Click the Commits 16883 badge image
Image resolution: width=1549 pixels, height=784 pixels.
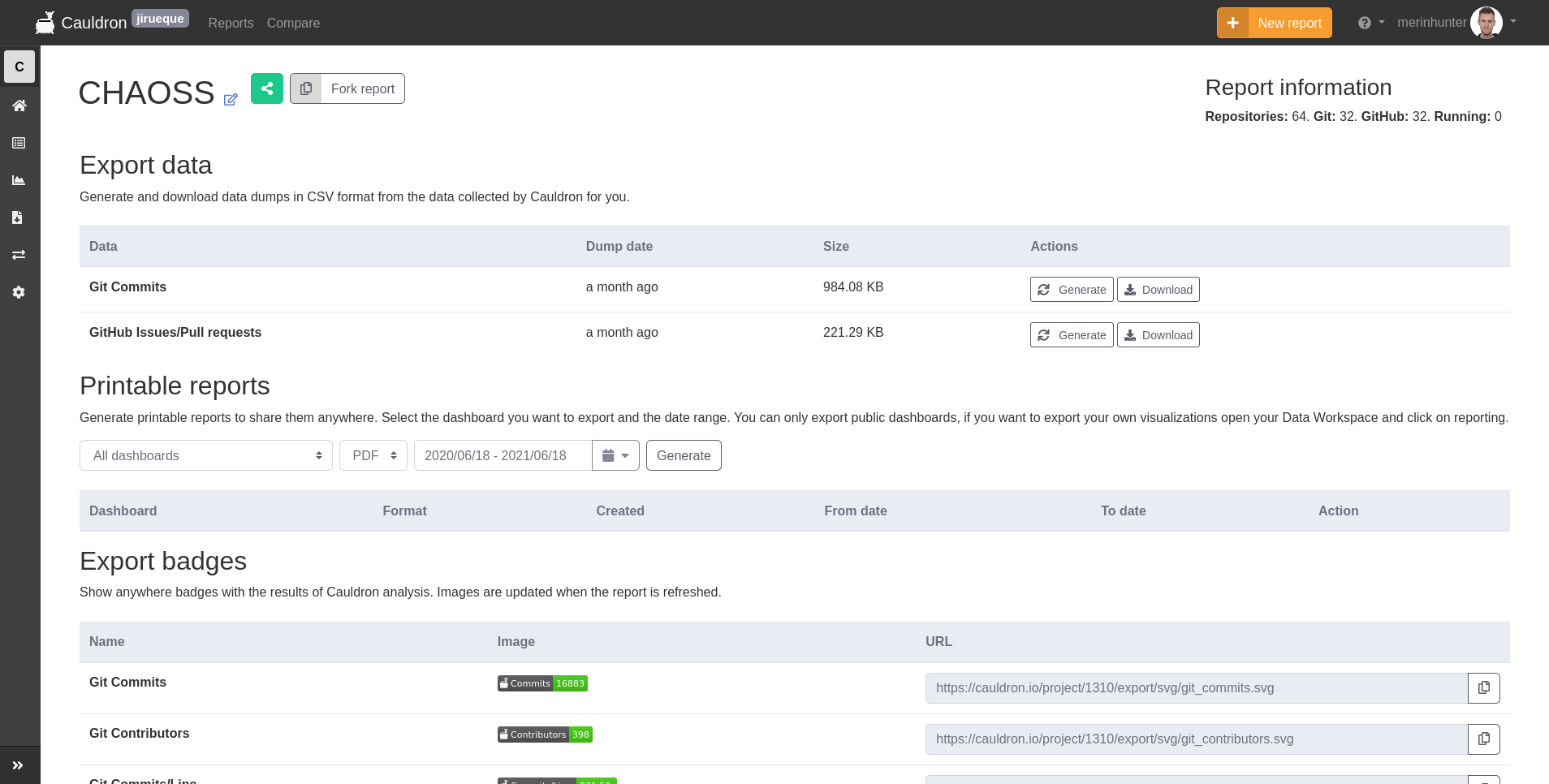point(542,683)
